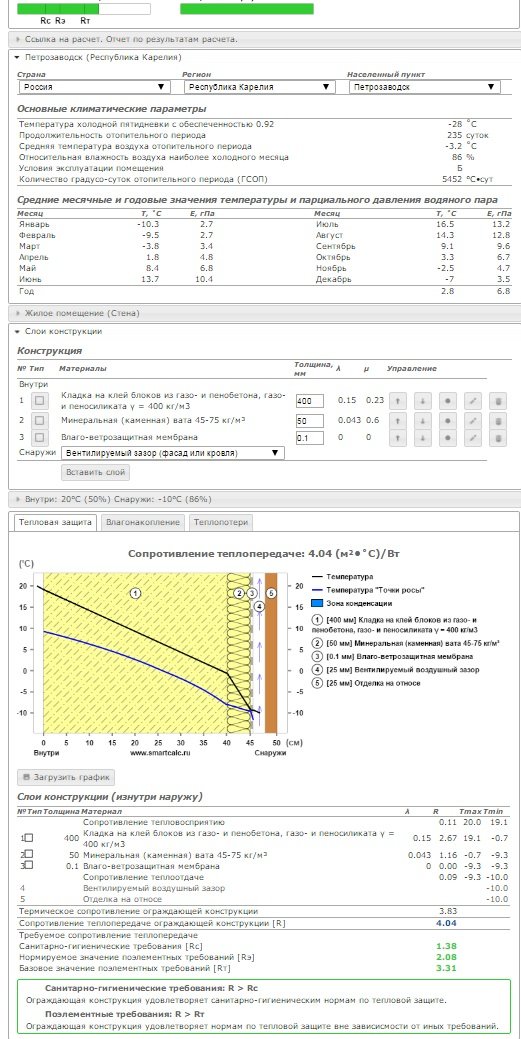This screenshot has width=521, height=1039.
Task: Open the Регион dropdown showing Республика Карелия
Action: [259, 87]
